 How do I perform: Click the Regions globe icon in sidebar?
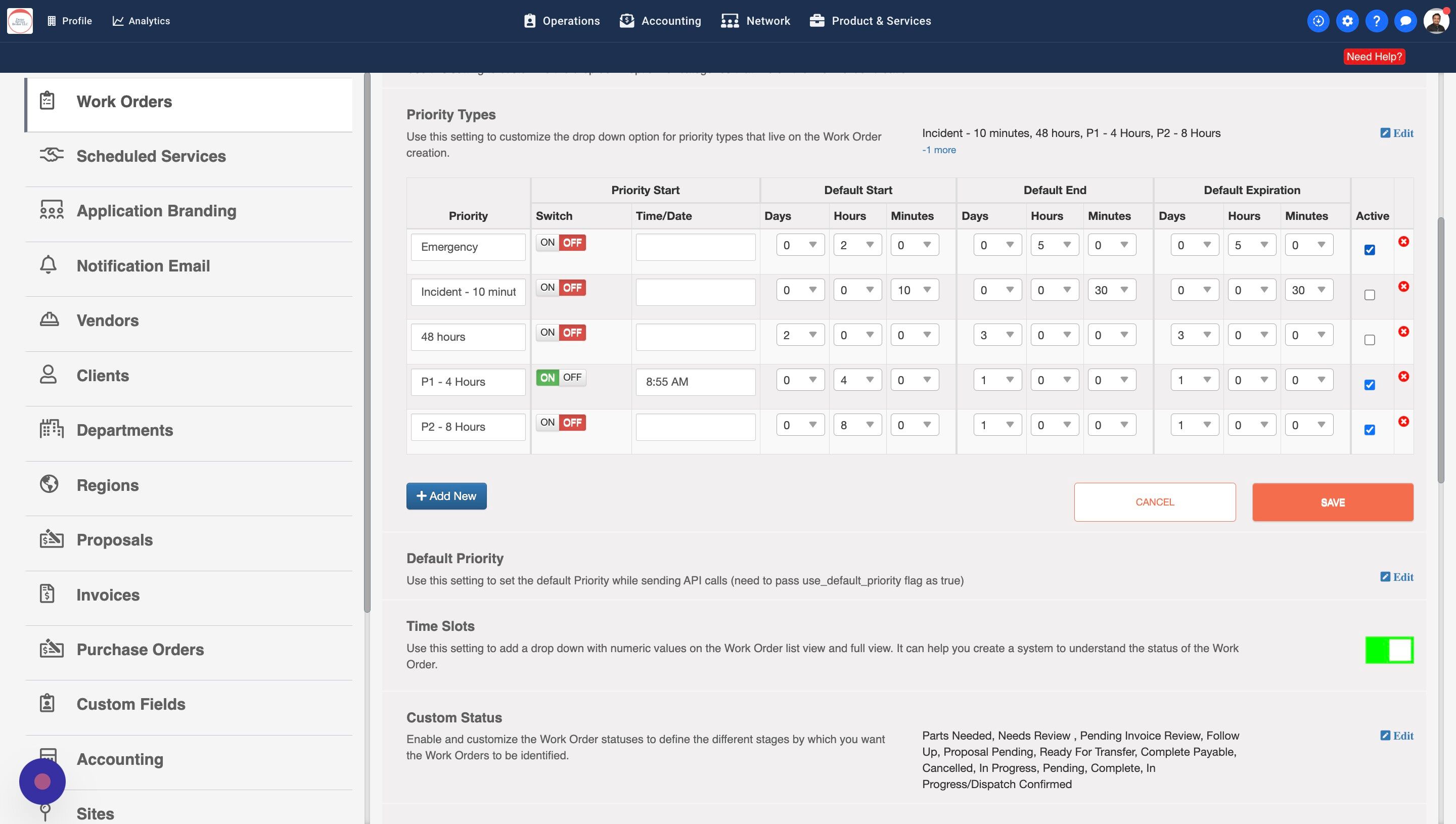pyautogui.click(x=49, y=484)
